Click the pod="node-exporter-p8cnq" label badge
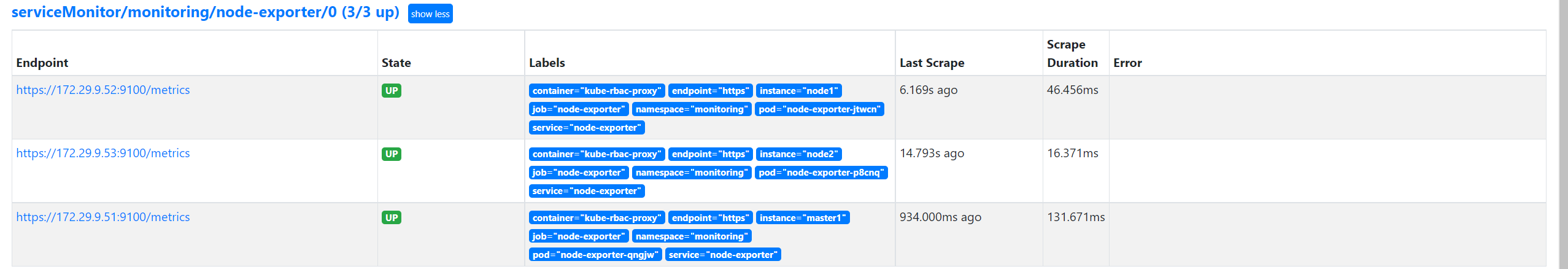Image resolution: width=1568 pixels, height=269 pixels. click(821, 173)
